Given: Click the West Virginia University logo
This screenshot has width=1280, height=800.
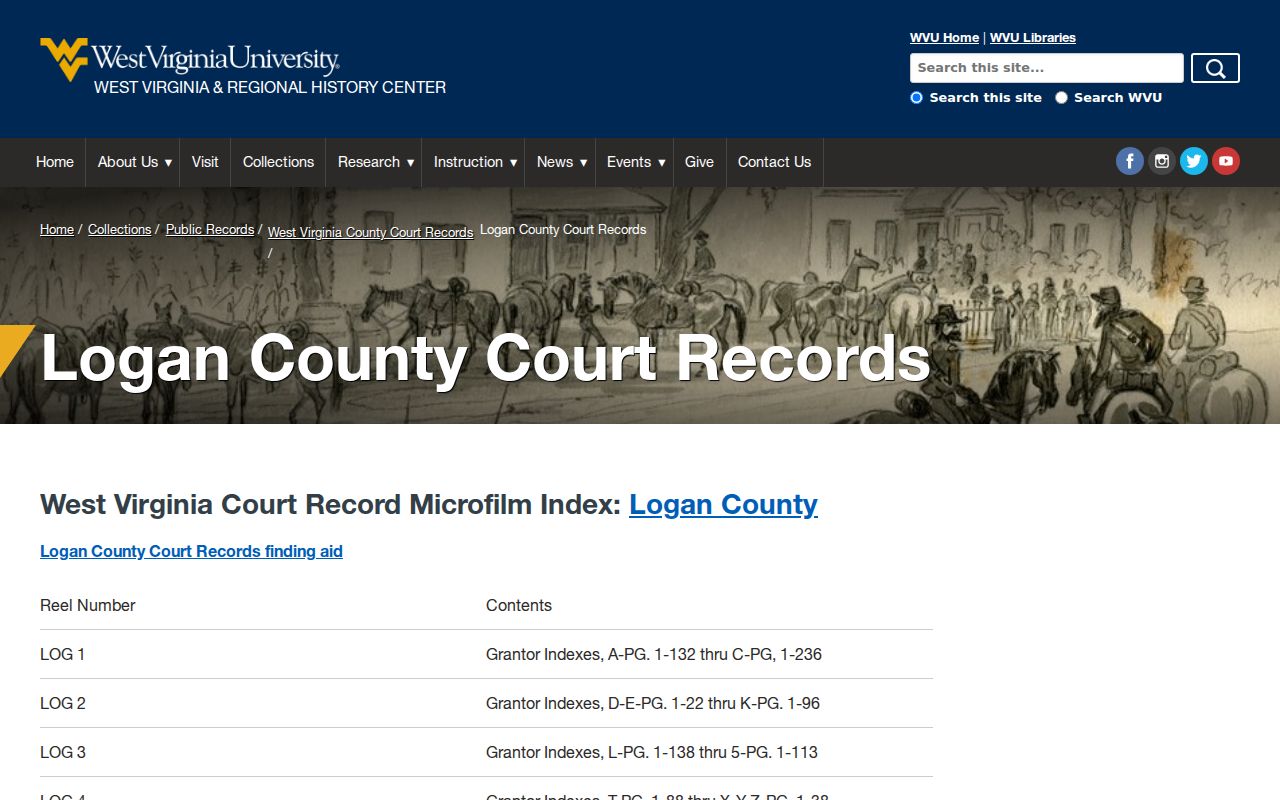Looking at the screenshot, I should (190, 59).
